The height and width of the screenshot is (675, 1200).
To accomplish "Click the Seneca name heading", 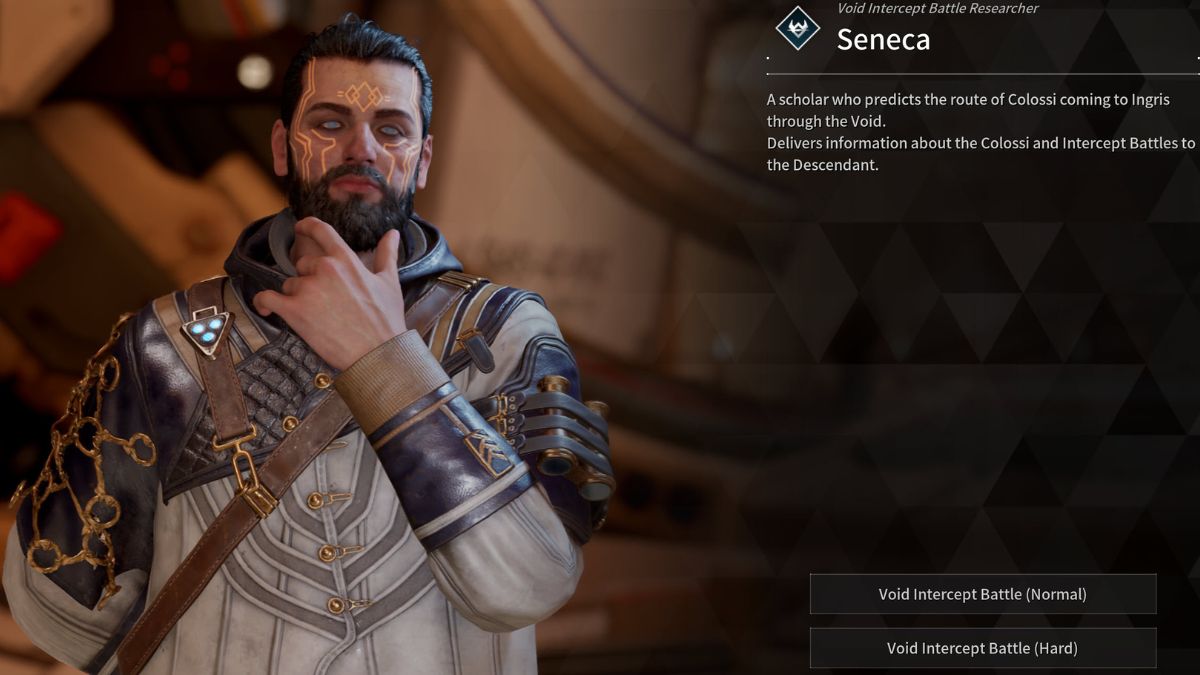I will pyautogui.click(x=883, y=39).
